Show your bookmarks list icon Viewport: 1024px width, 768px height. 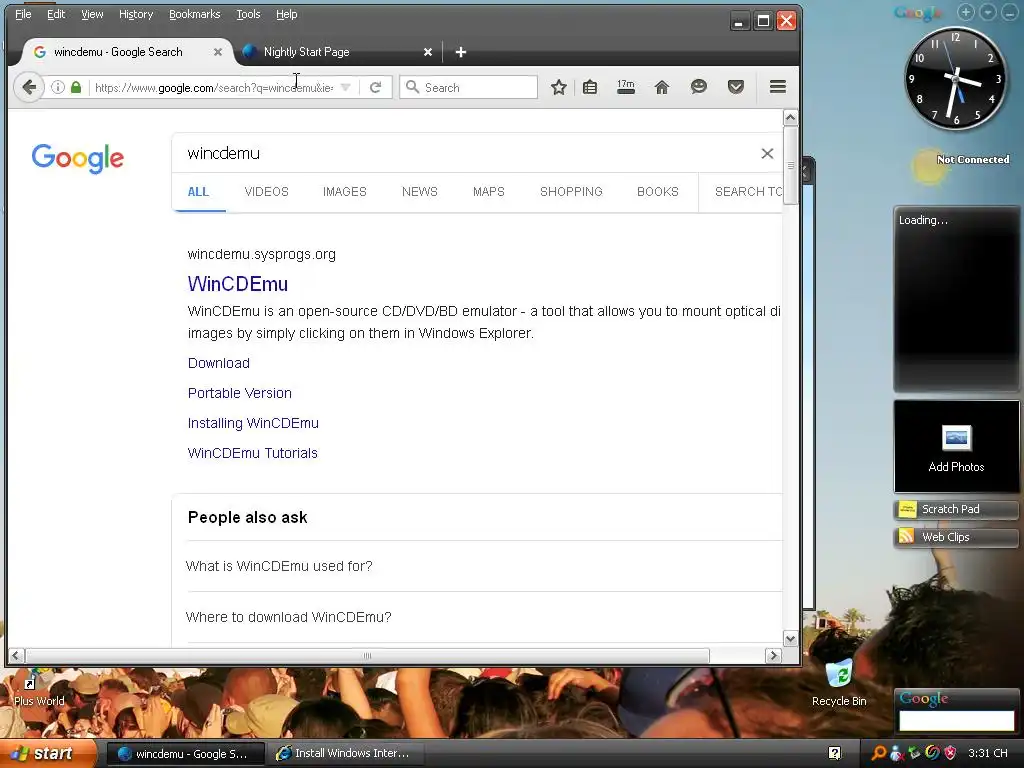coord(590,87)
